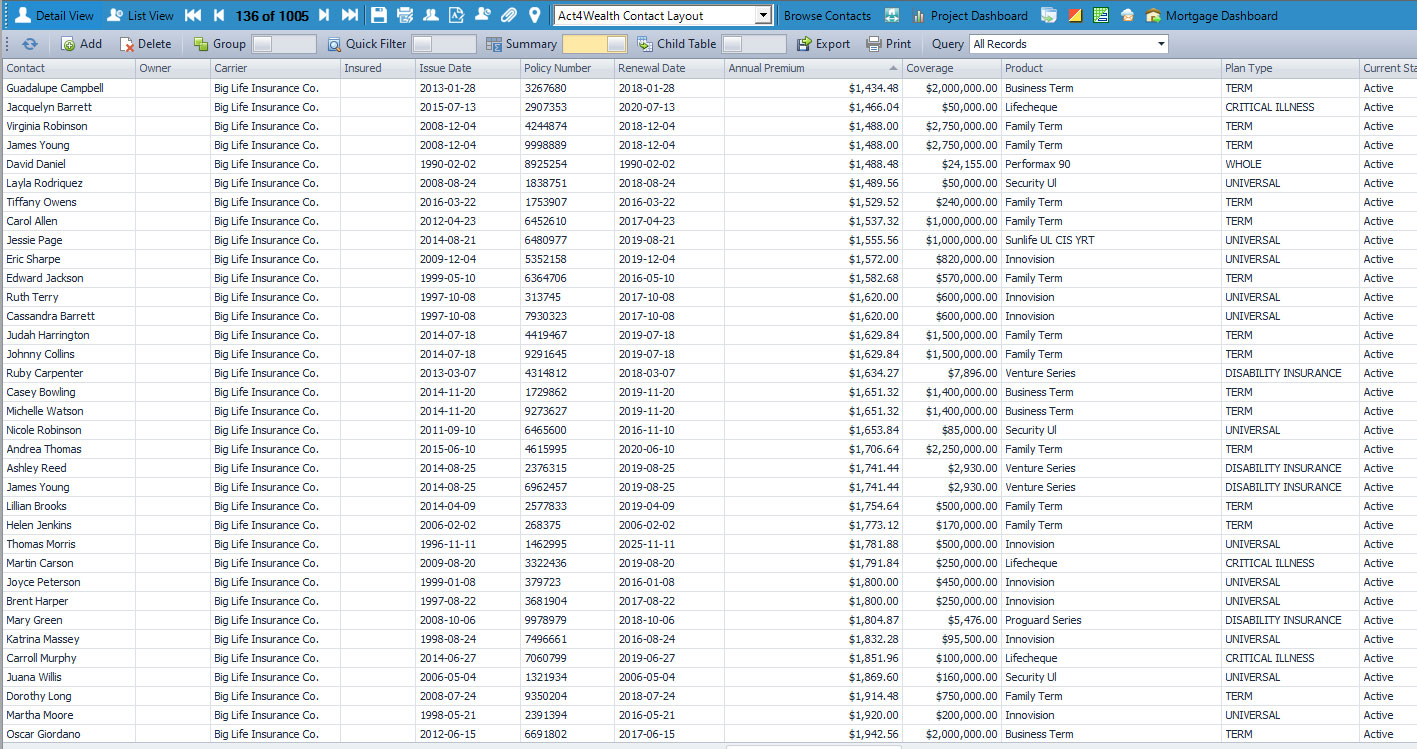Screen dimensions: 1417x749
Task: Click the Jessie Page contact cell
Action: [69, 240]
